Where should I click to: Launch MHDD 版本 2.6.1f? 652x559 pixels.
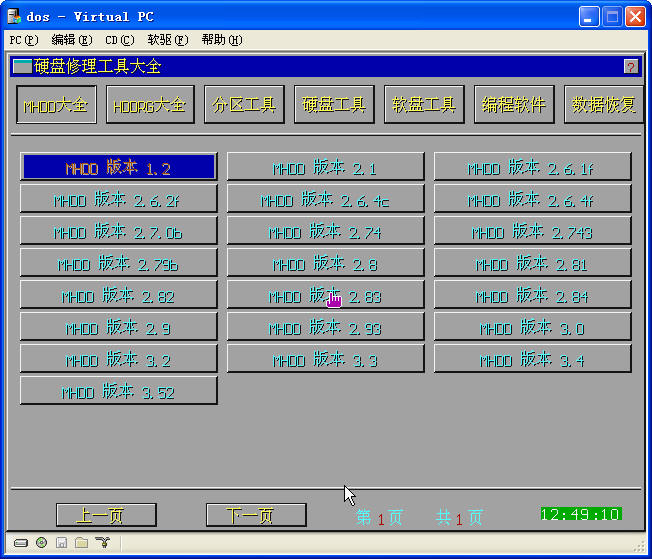point(532,167)
